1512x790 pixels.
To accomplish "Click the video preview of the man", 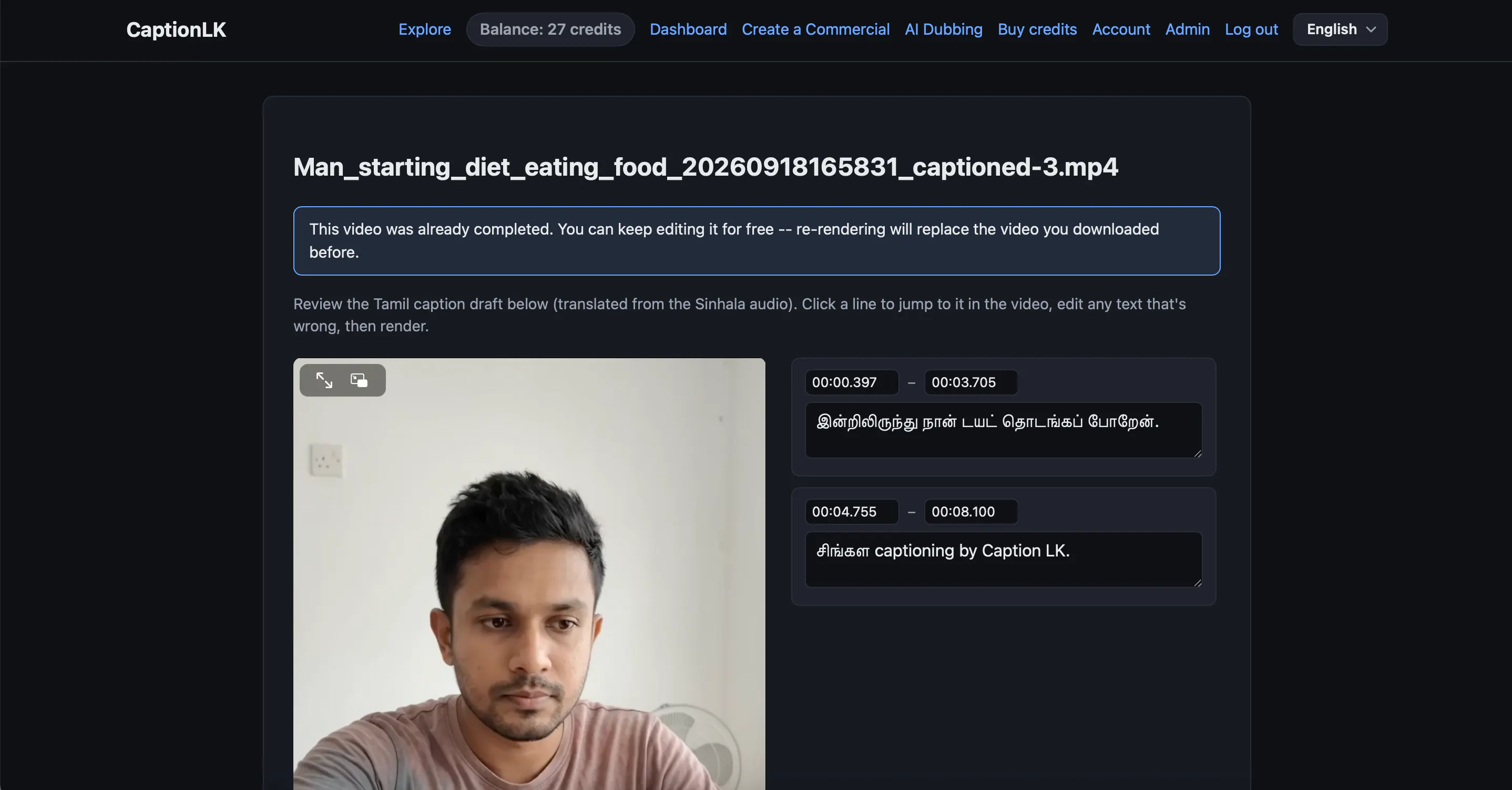I will 529,574.
